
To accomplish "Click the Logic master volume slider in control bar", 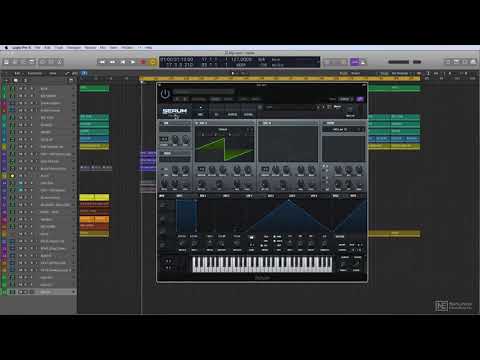I will 399,62.
